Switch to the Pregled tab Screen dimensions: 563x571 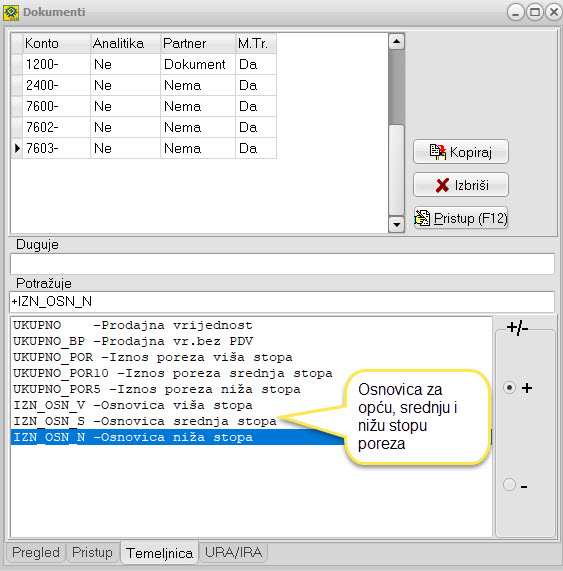pos(35,552)
